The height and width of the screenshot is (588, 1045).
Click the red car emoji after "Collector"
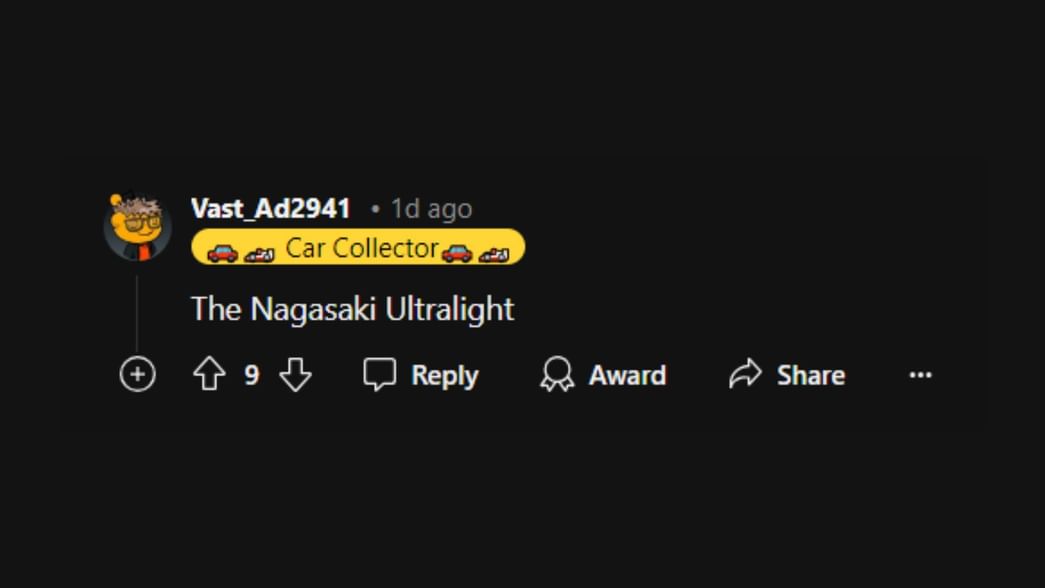point(457,251)
